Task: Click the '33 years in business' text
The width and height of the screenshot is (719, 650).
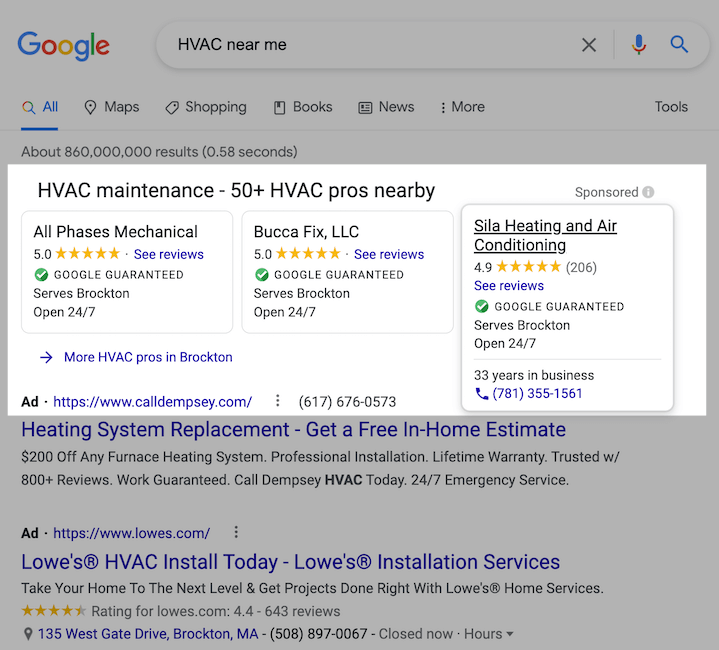Action: coord(534,375)
